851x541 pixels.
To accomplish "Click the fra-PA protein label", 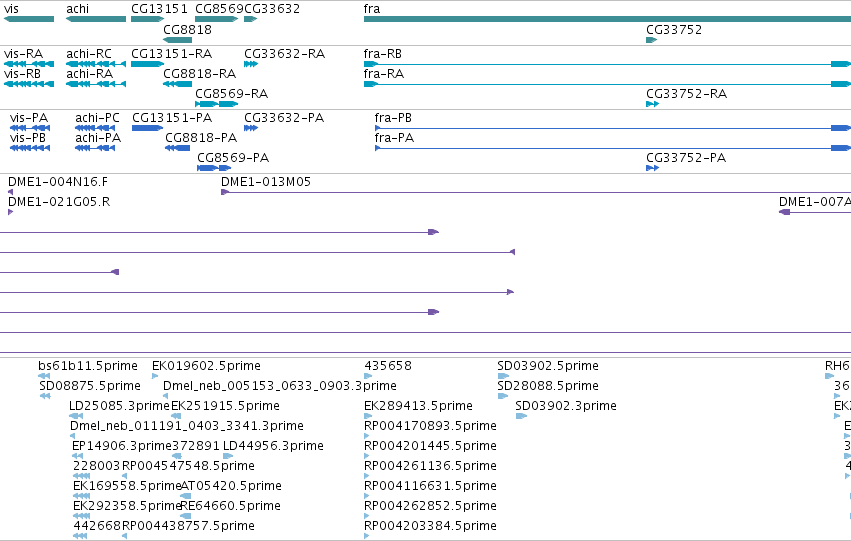I will pos(394,138).
